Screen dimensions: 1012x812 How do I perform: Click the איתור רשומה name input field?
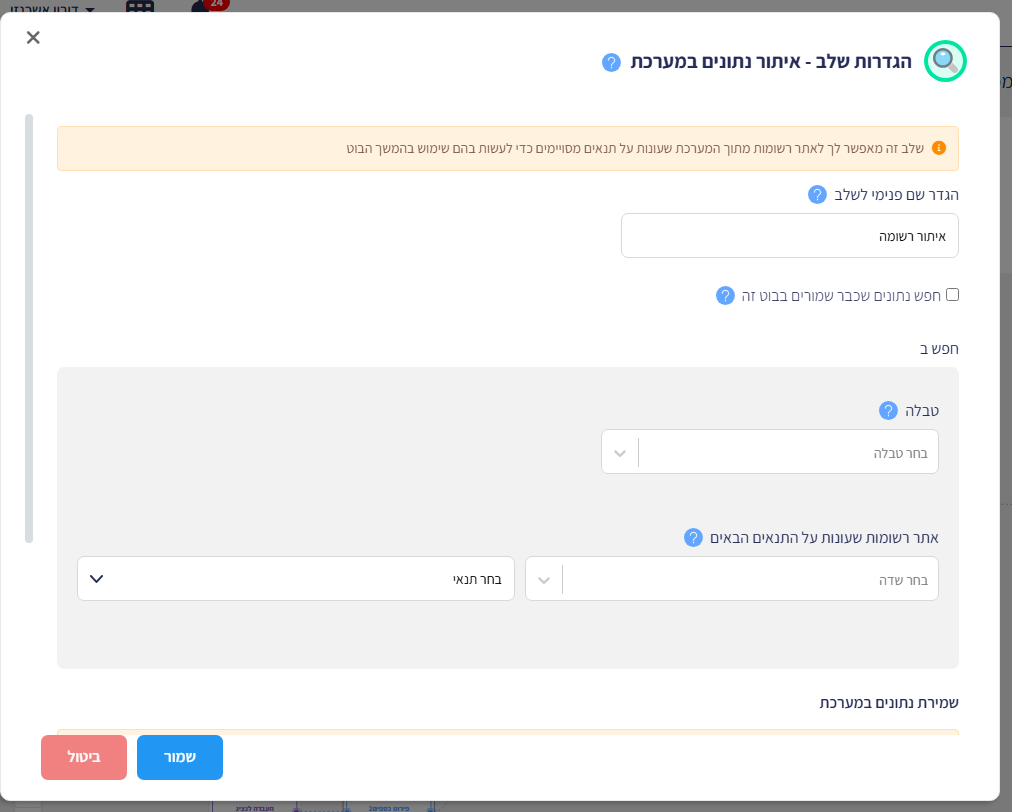pyautogui.click(x=789, y=236)
